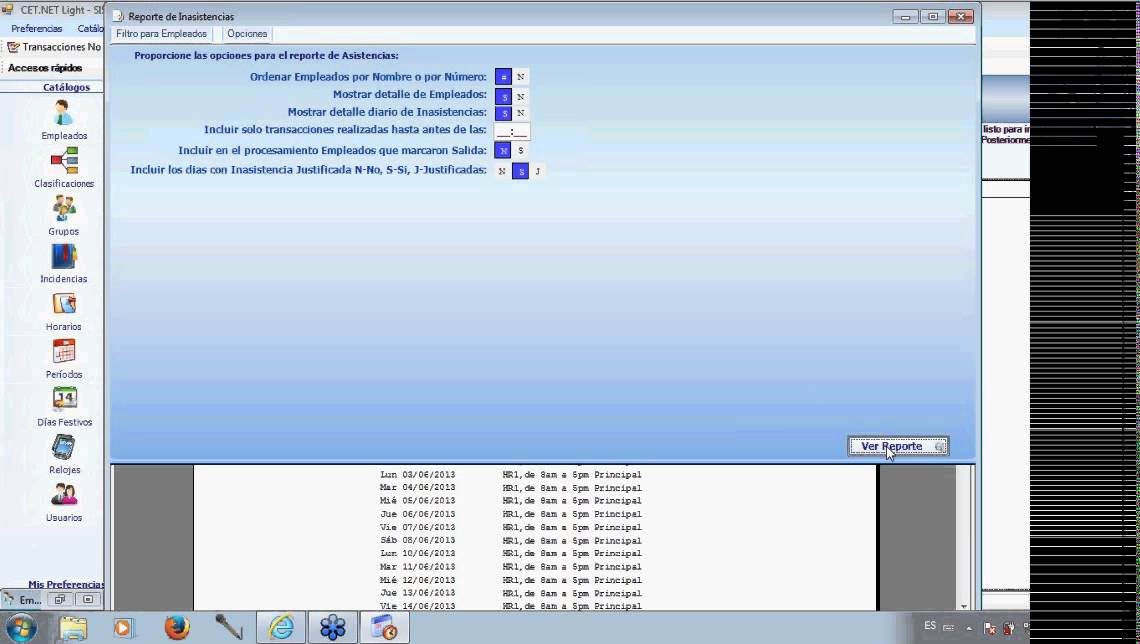Screen dimensions: 1140x644
Task: Open the Usuarios icon
Action: [x=64, y=495]
